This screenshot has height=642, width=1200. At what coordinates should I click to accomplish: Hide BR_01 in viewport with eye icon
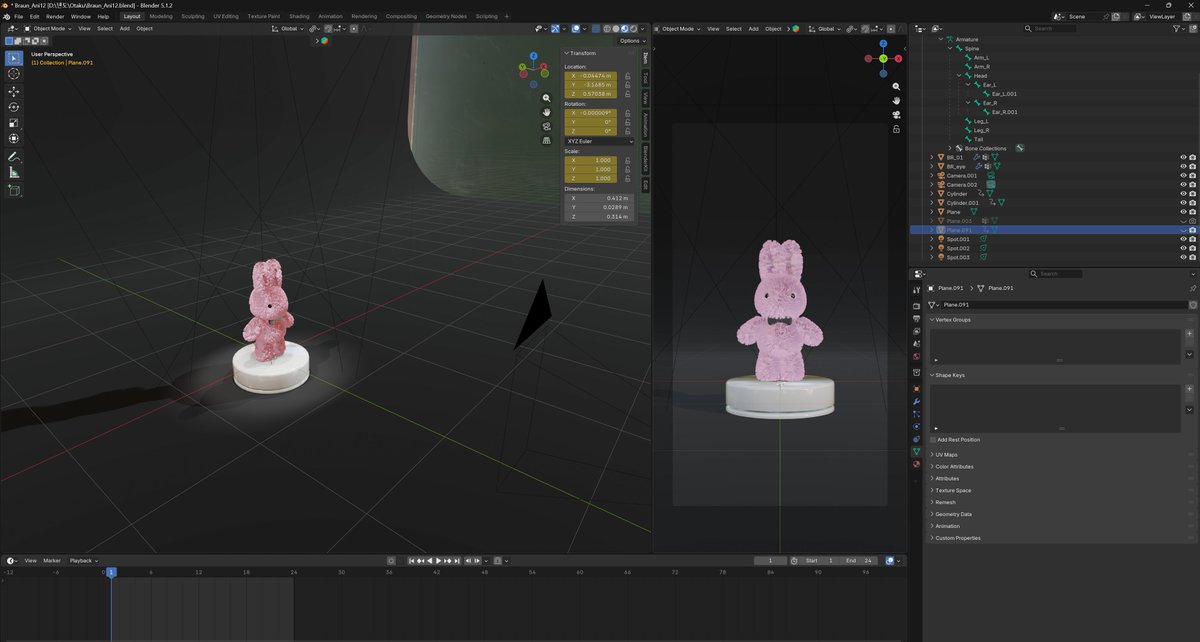point(1183,157)
